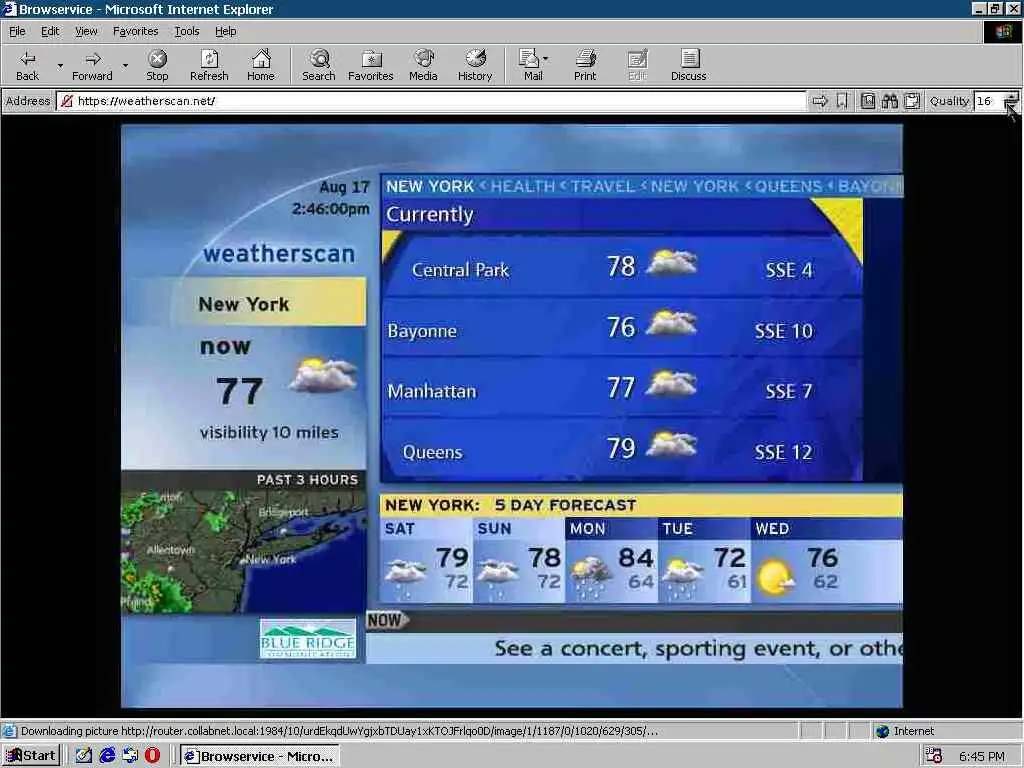This screenshot has height=768, width=1024.
Task: Open the Favorites menu
Action: 135,31
